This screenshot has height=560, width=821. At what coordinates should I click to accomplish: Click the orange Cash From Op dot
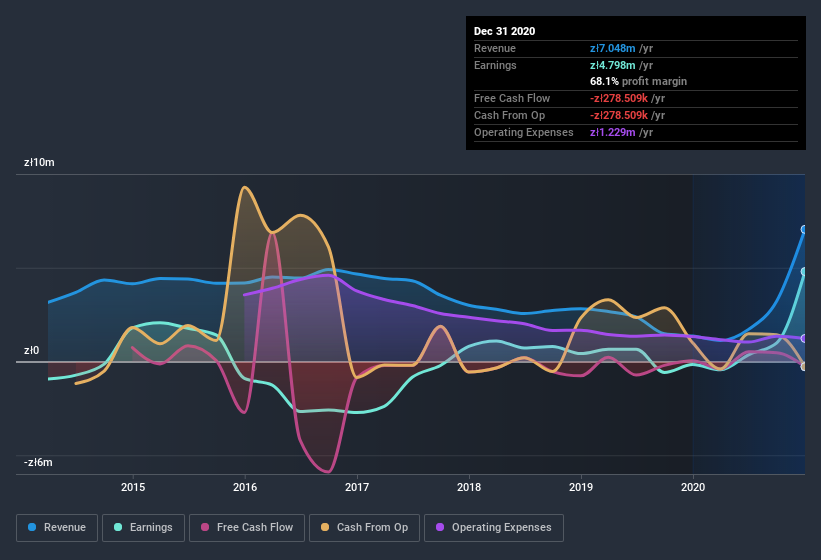tap(326, 527)
